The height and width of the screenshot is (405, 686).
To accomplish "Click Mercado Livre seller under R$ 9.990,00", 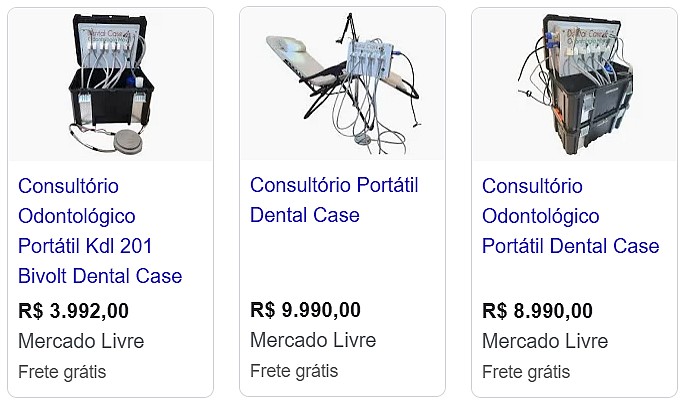I will (x=313, y=340).
